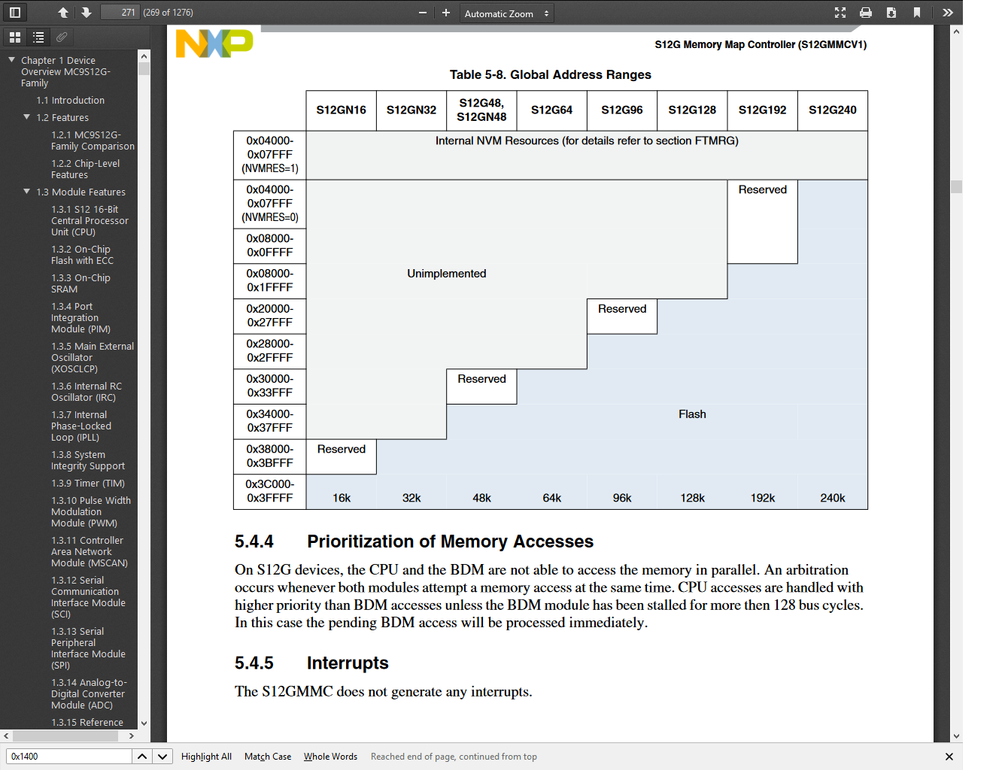Open the tools double-chevron menu
This screenshot has width=999, height=770.
point(947,13)
